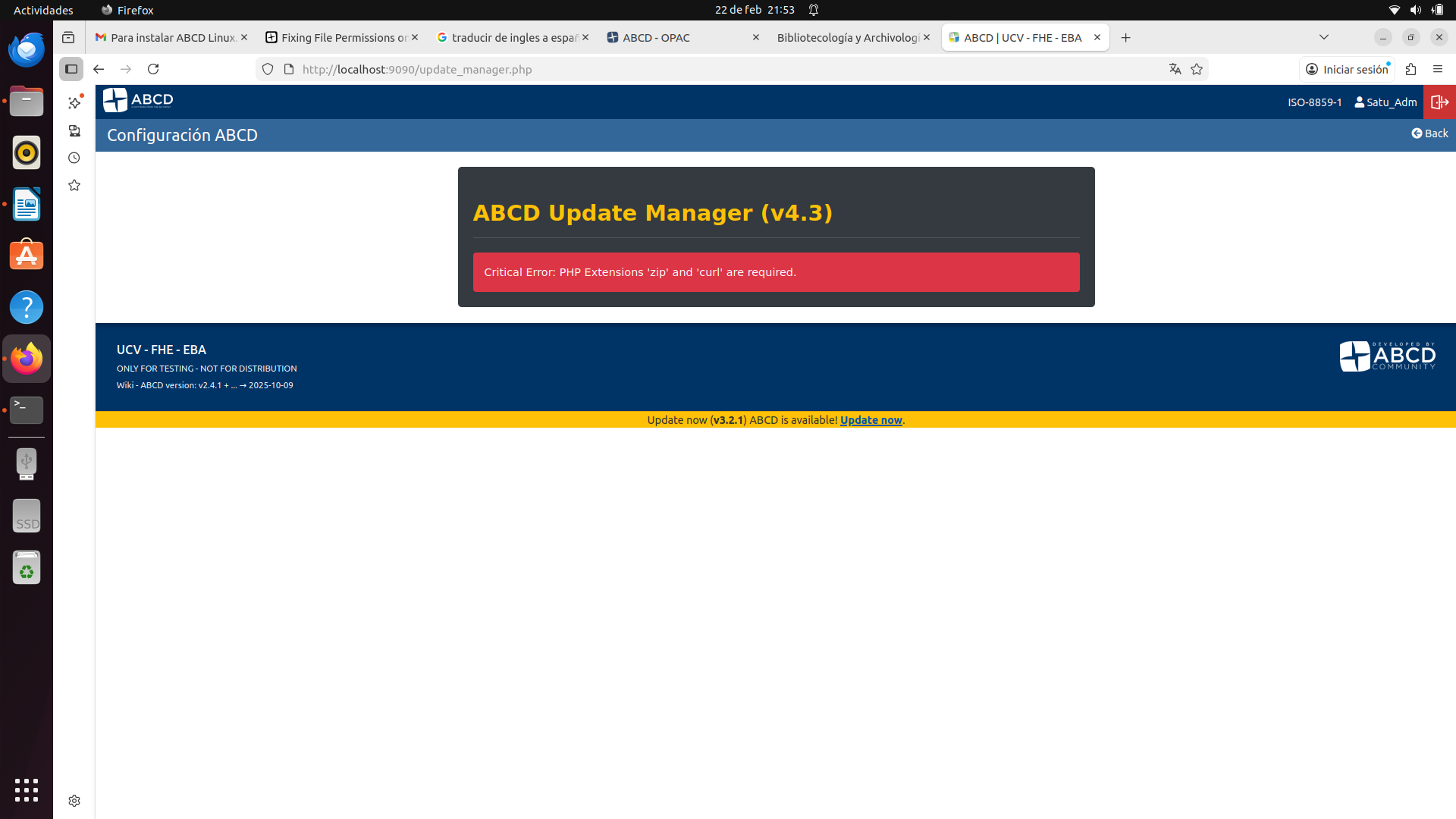Open the Satu_Adm user menu
The width and height of the screenshot is (1456, 819).
click(x=1385, y=102)
